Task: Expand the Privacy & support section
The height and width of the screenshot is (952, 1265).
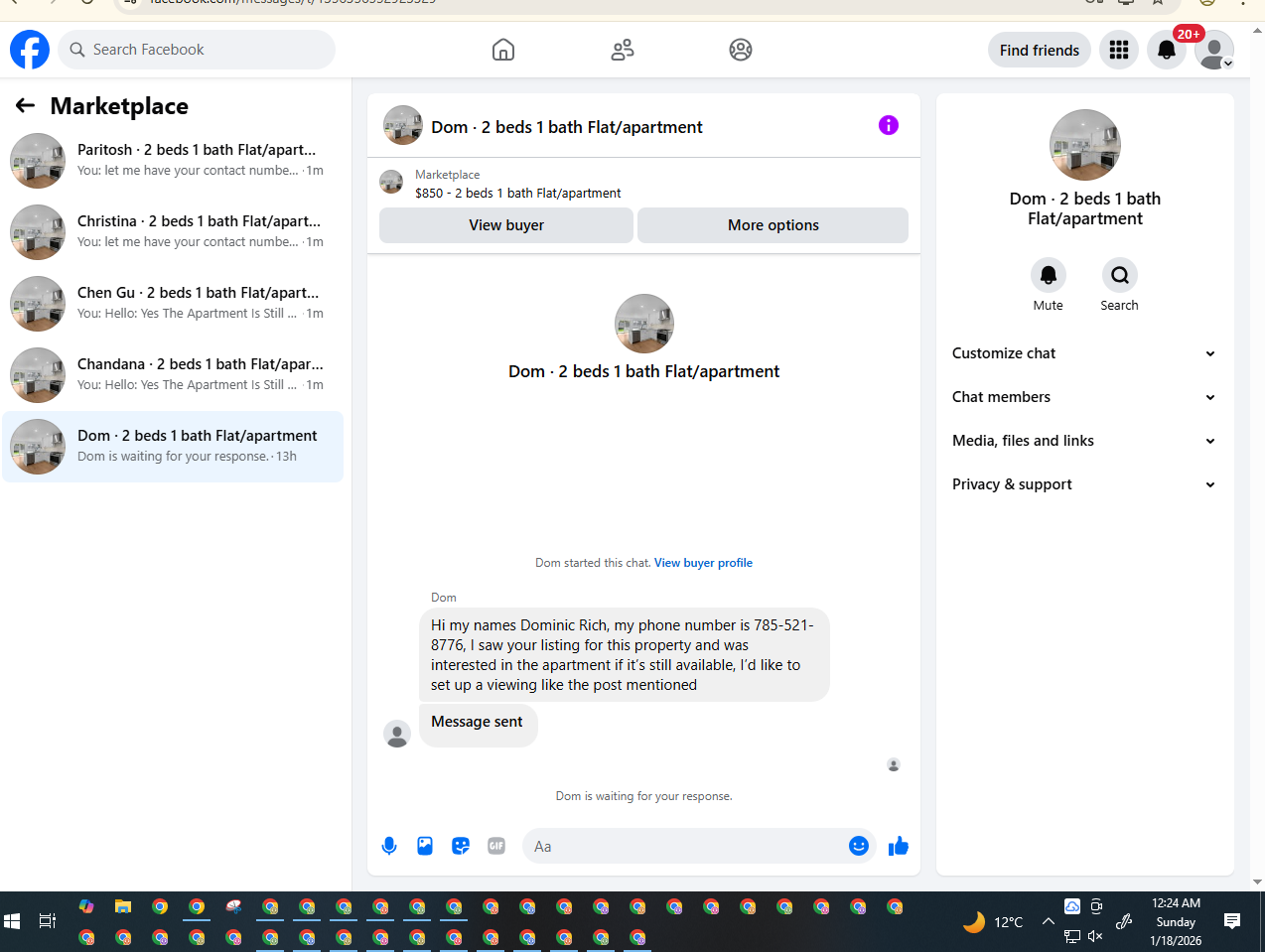Action: coord(1085,484)
